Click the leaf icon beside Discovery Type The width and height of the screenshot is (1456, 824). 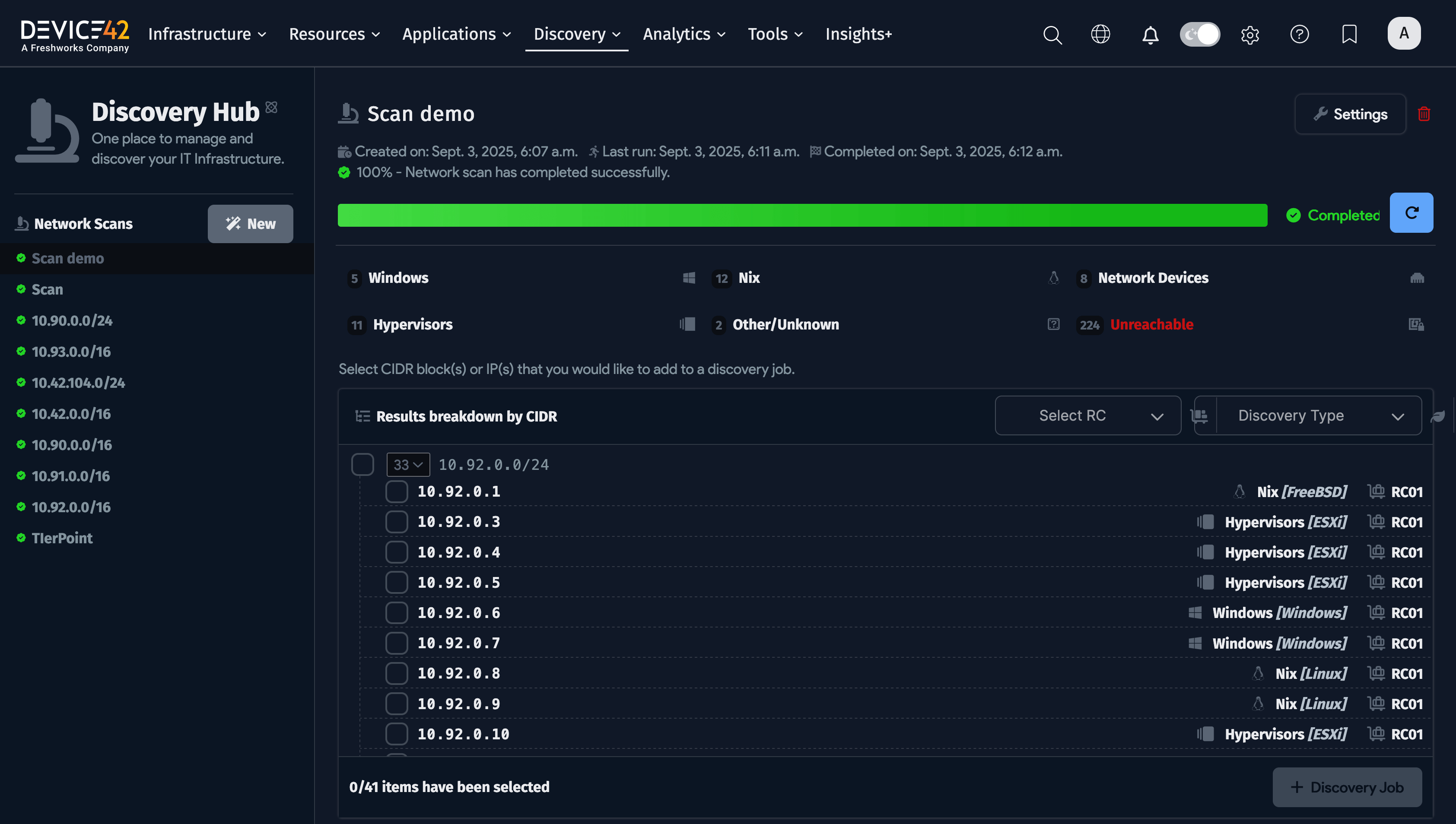click(1438, 416)
